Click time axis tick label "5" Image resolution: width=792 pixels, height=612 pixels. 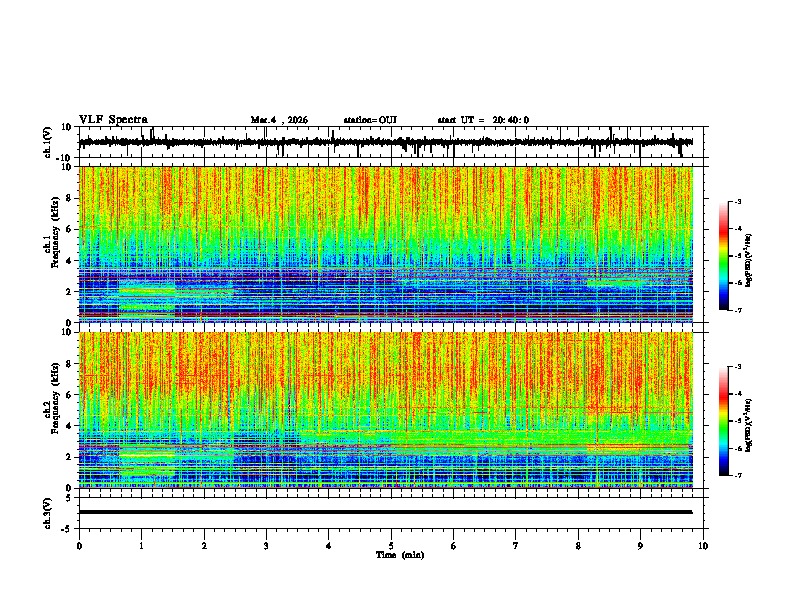[x=391, y=546]
